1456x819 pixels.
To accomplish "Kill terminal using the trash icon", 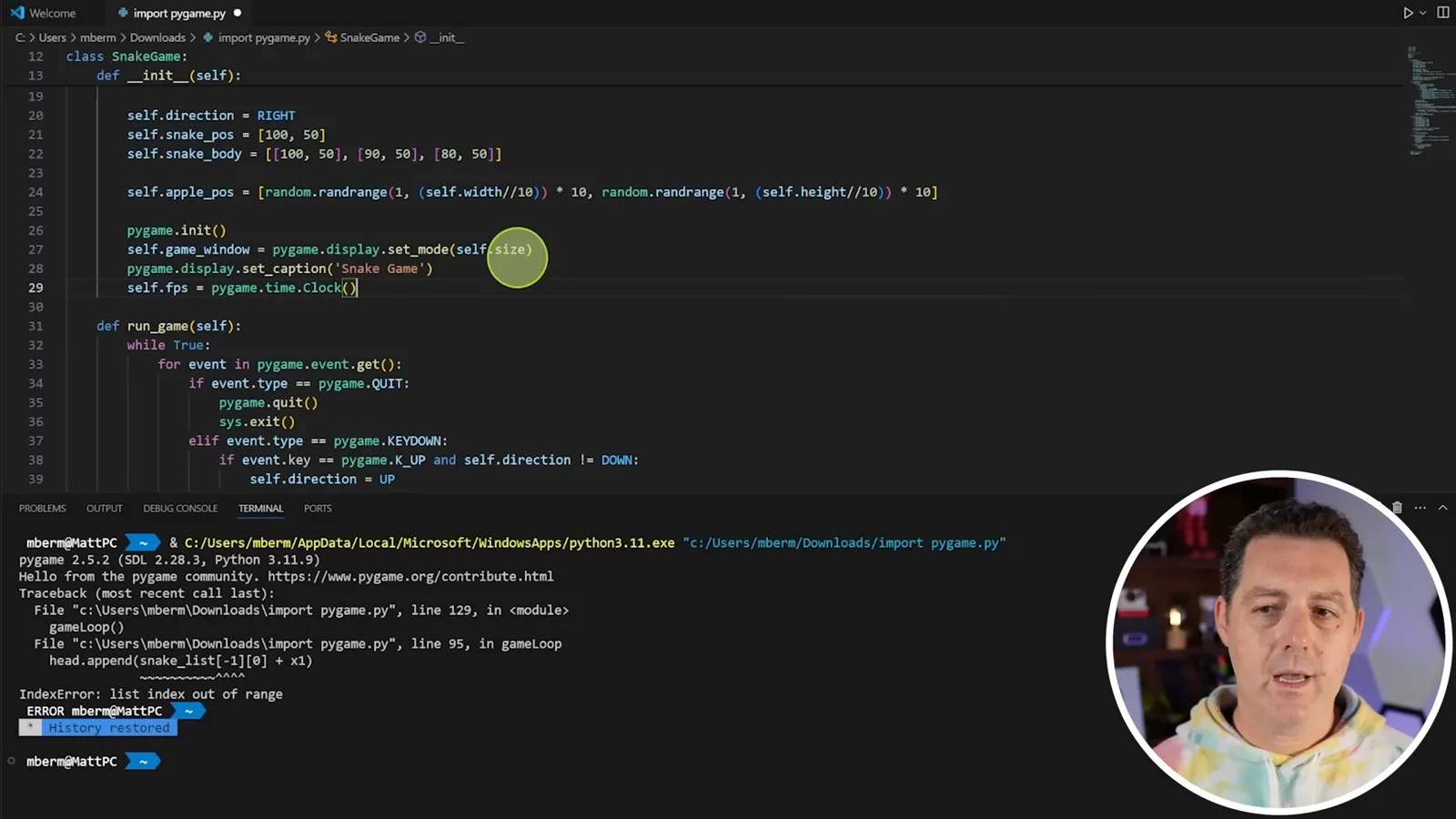I will (x=1397, y=508).
